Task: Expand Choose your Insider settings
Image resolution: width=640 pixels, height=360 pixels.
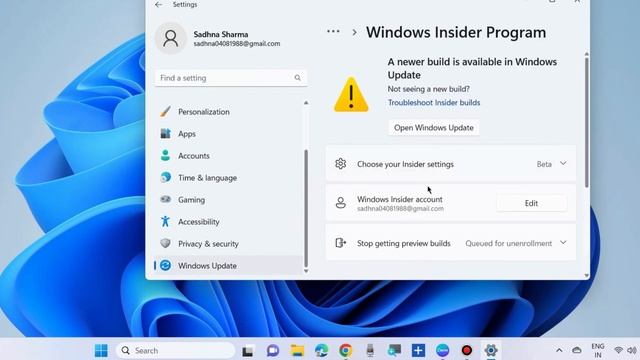Action: point(451,164)
